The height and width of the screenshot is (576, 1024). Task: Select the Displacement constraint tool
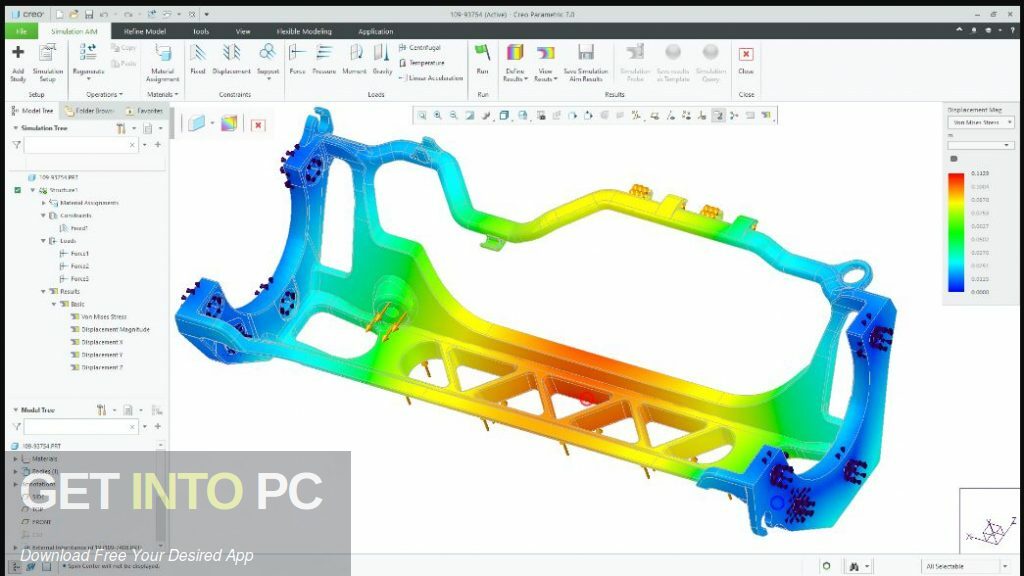[x=231, y=60]
